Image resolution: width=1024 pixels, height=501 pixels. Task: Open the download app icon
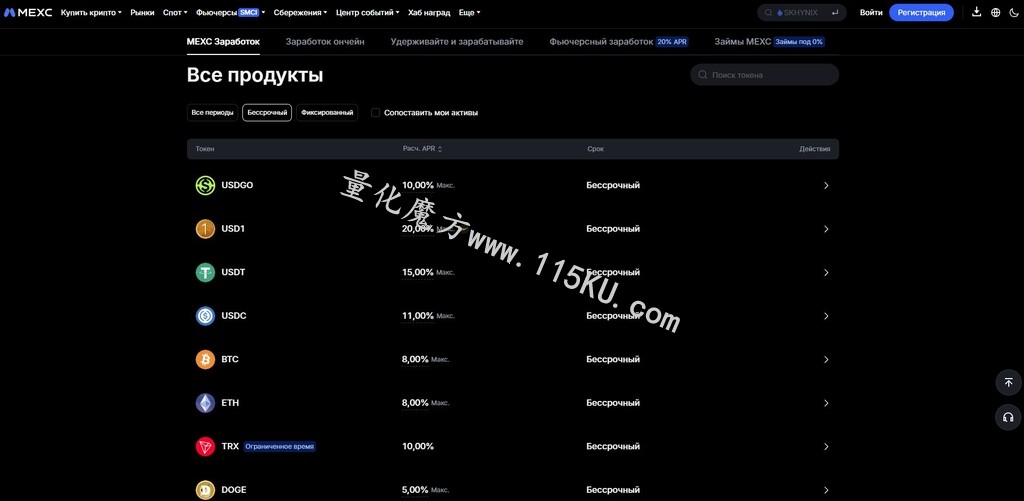click(x=976, y=12)
